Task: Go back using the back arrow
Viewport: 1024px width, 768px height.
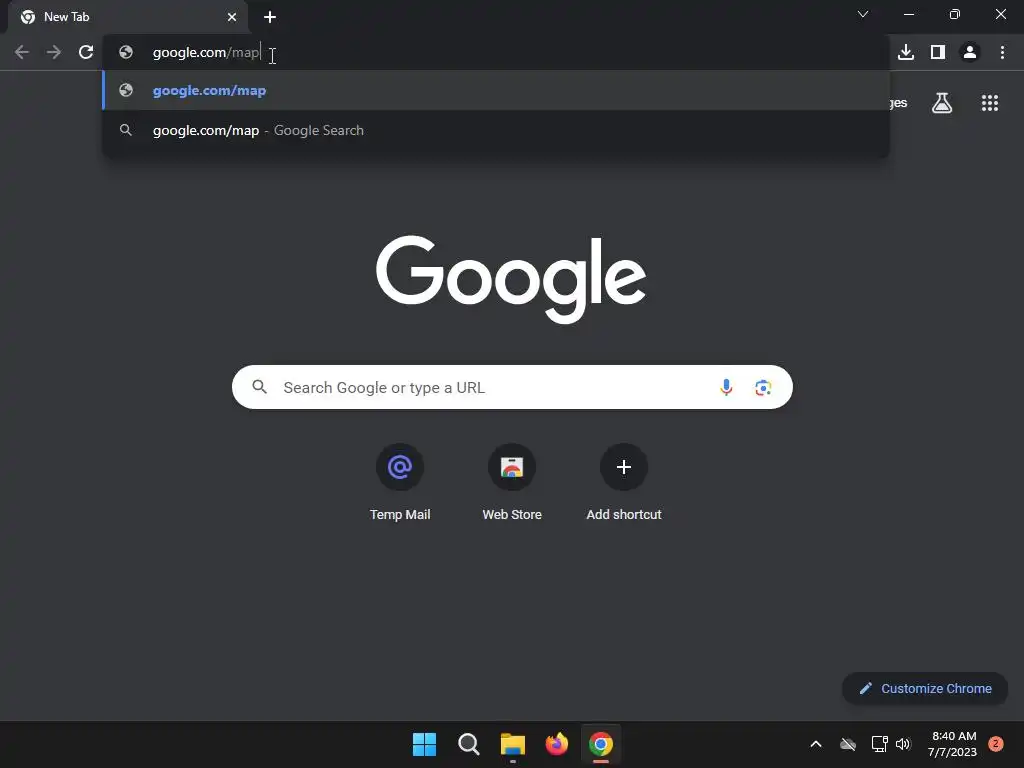Action: click(22, 52)
